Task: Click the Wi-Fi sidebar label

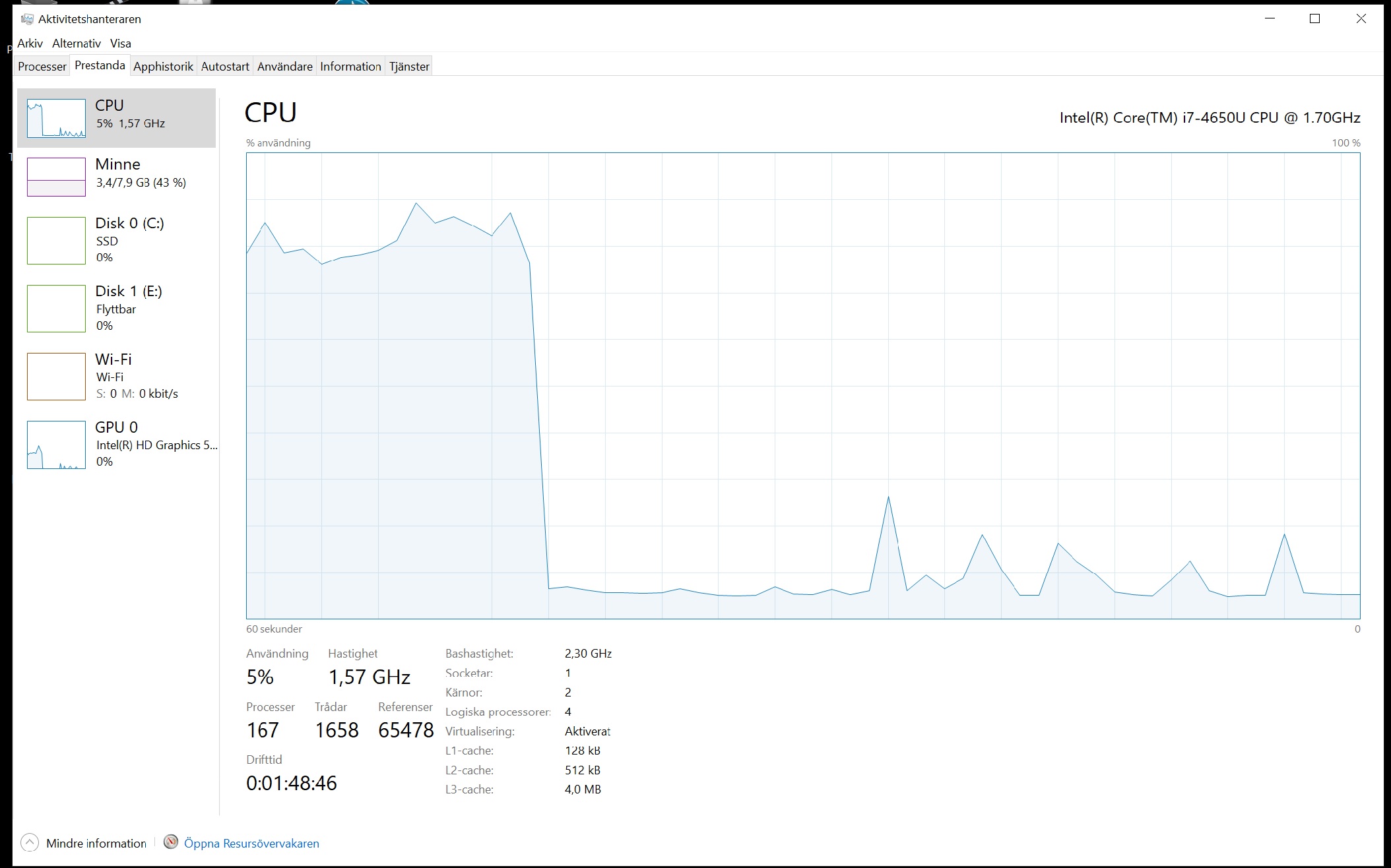Action: coord(113,359)
